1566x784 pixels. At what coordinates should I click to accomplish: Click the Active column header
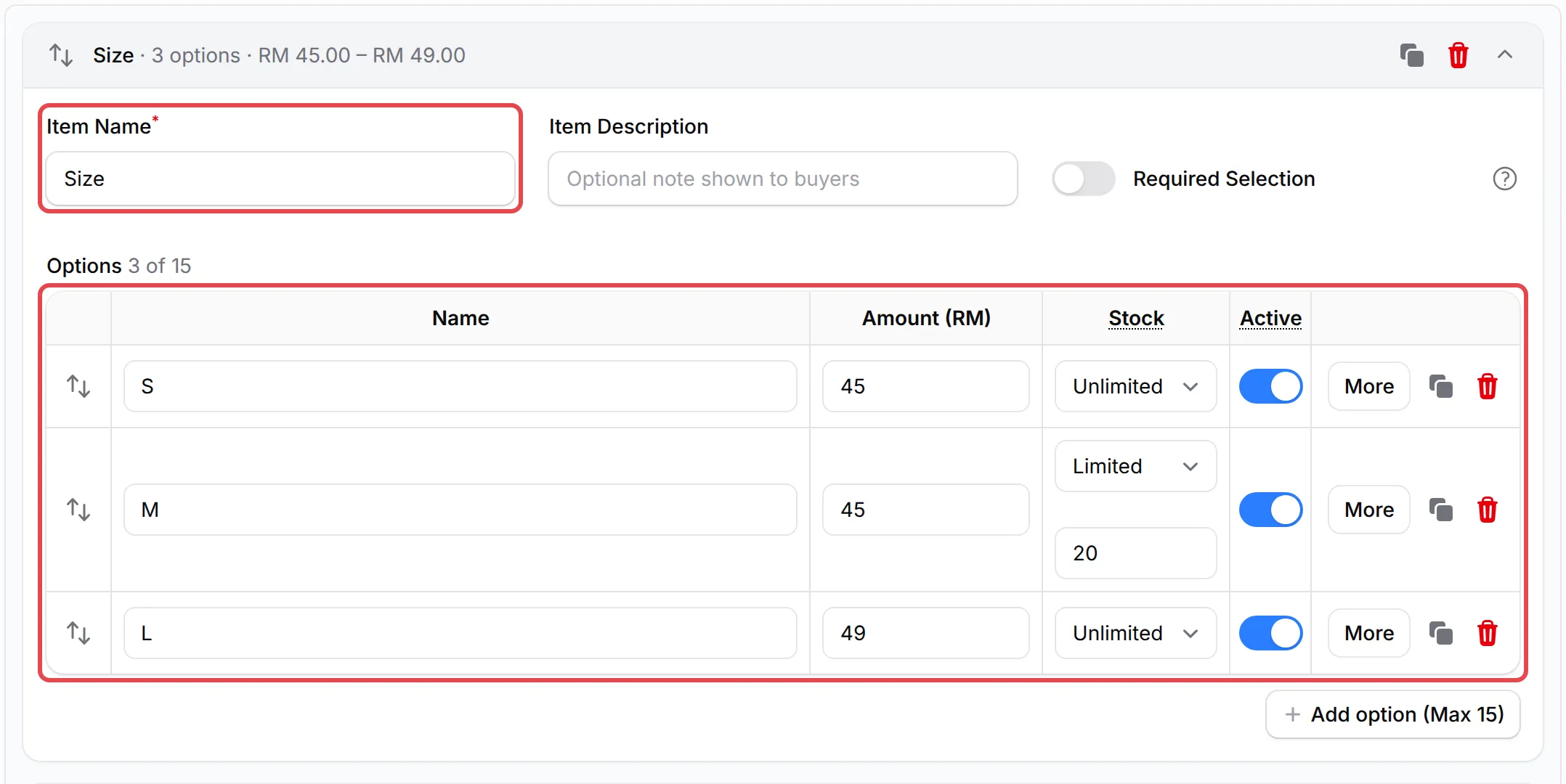[1270, 318]
